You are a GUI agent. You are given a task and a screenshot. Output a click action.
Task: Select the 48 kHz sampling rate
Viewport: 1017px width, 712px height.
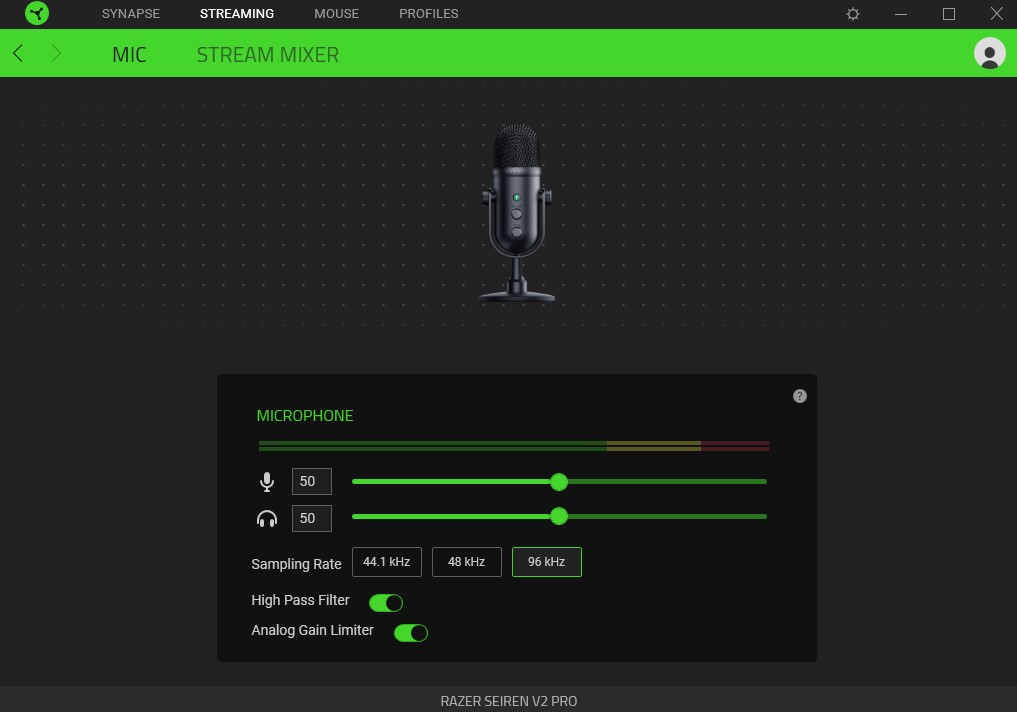point(466,562)
